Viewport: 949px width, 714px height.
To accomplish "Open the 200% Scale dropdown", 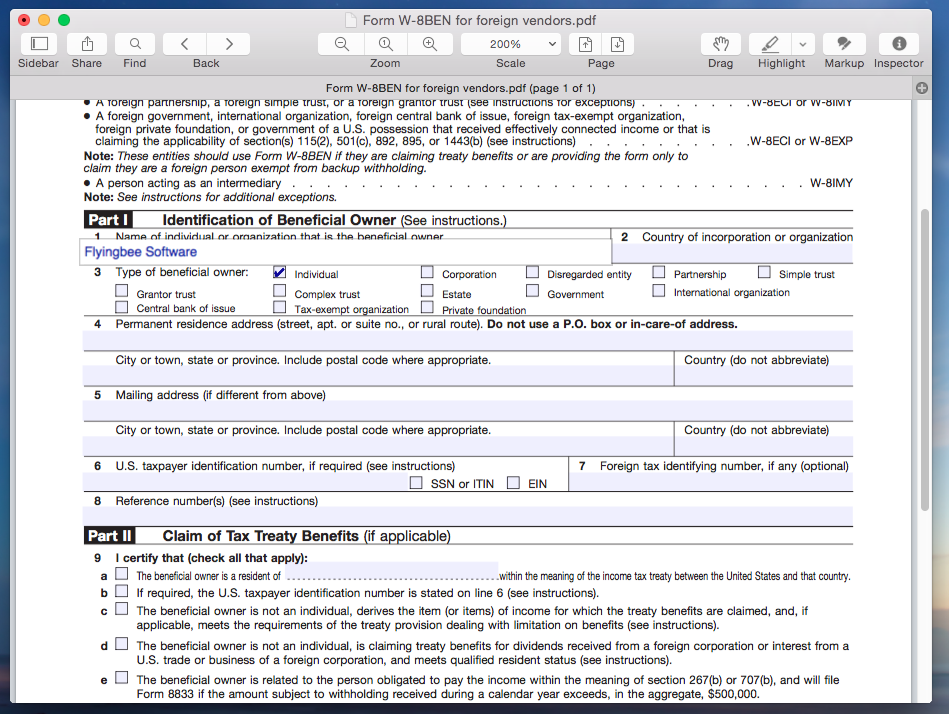I will point(511,44).
